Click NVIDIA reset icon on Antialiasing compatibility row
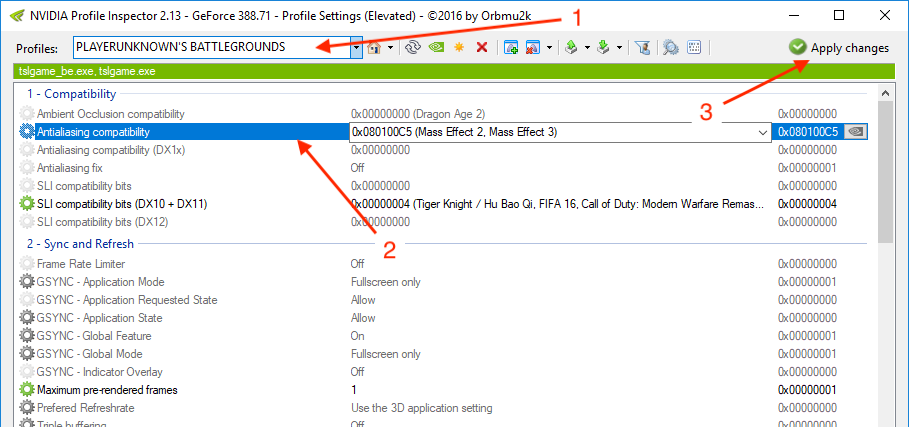Viewport: 909px width, 427px height. [856, 132]
